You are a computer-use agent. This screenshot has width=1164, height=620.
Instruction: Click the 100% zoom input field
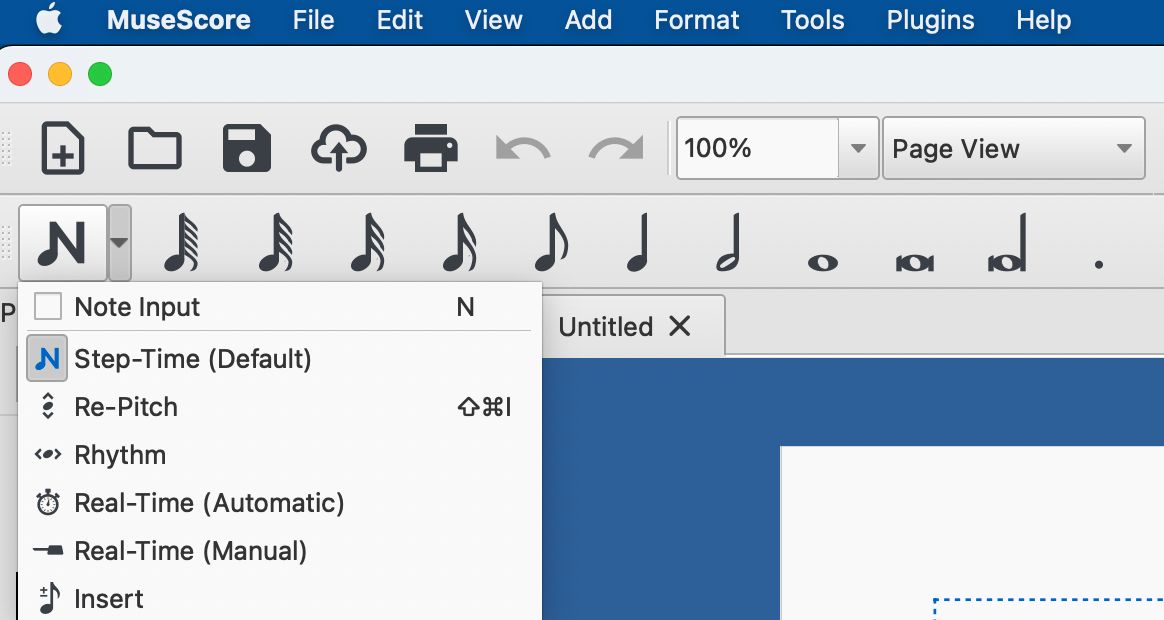coord(758,148)
